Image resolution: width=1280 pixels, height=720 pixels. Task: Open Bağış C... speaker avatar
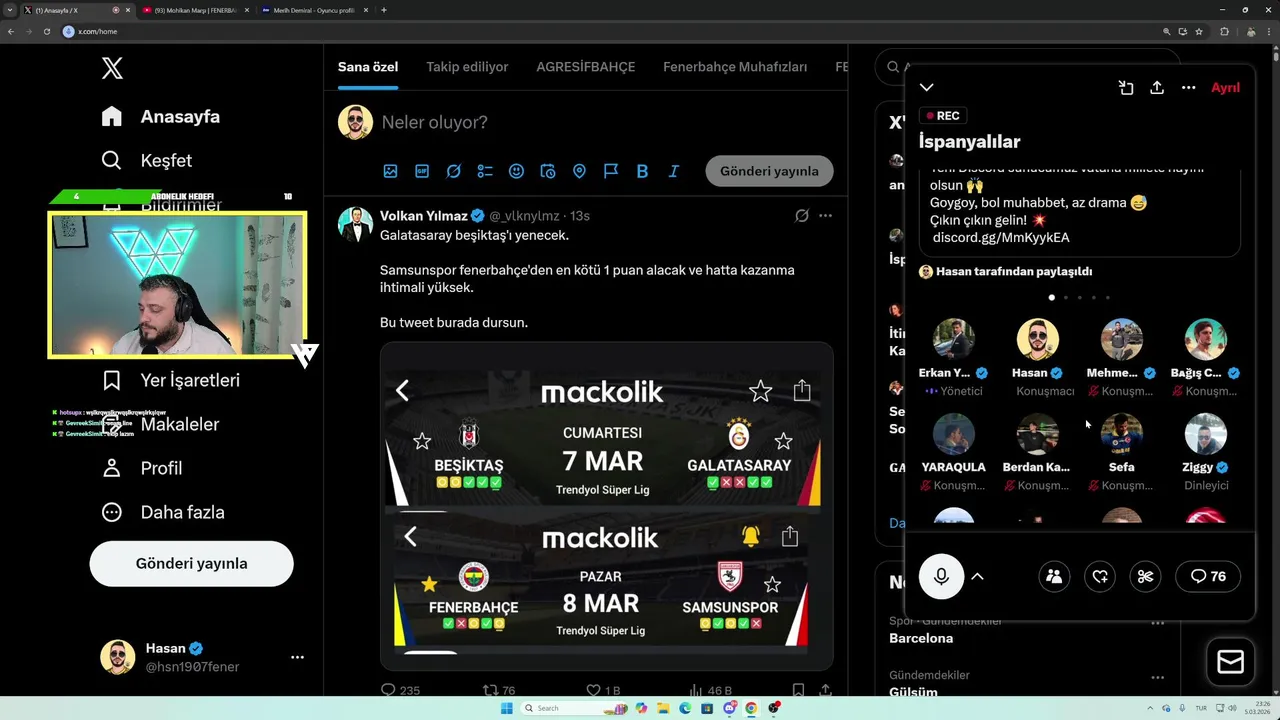click(x=1205, y=339)
